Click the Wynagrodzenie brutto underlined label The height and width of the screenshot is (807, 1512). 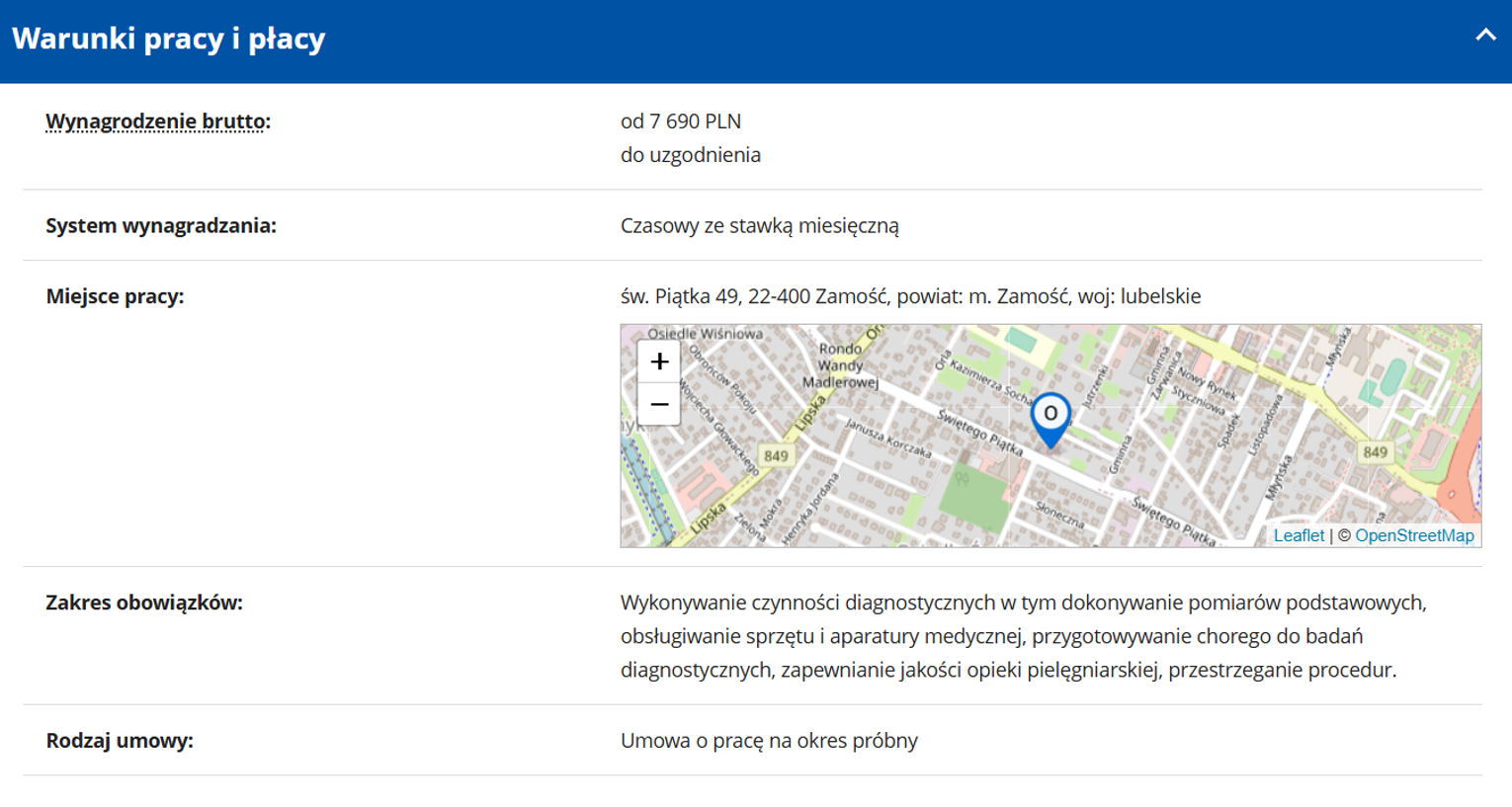coord(156,121)
